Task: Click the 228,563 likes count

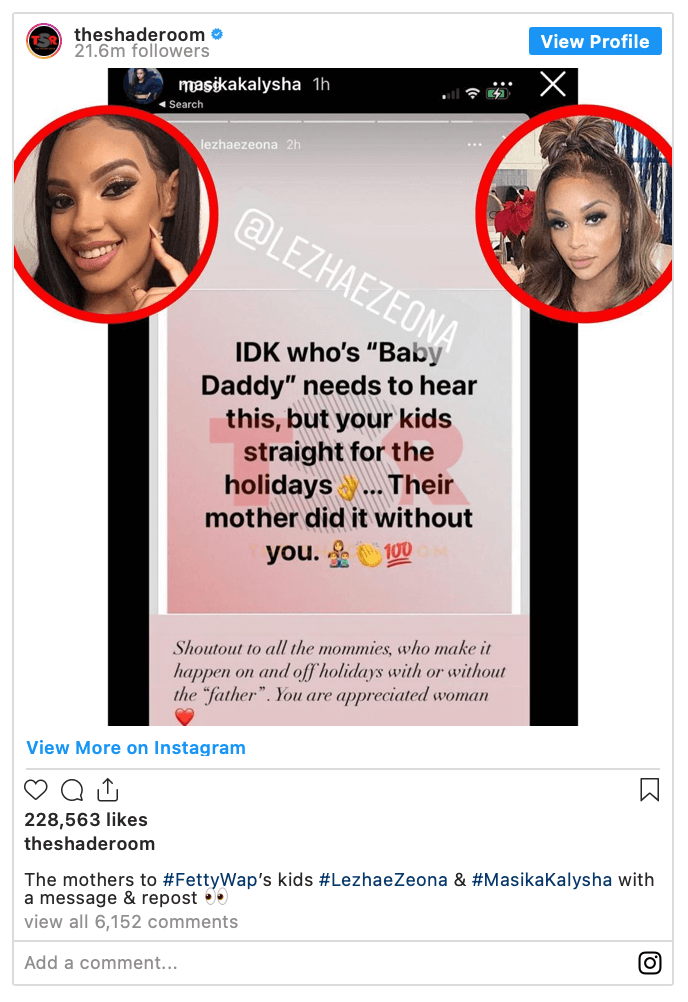Action: (x=86, y=819)
